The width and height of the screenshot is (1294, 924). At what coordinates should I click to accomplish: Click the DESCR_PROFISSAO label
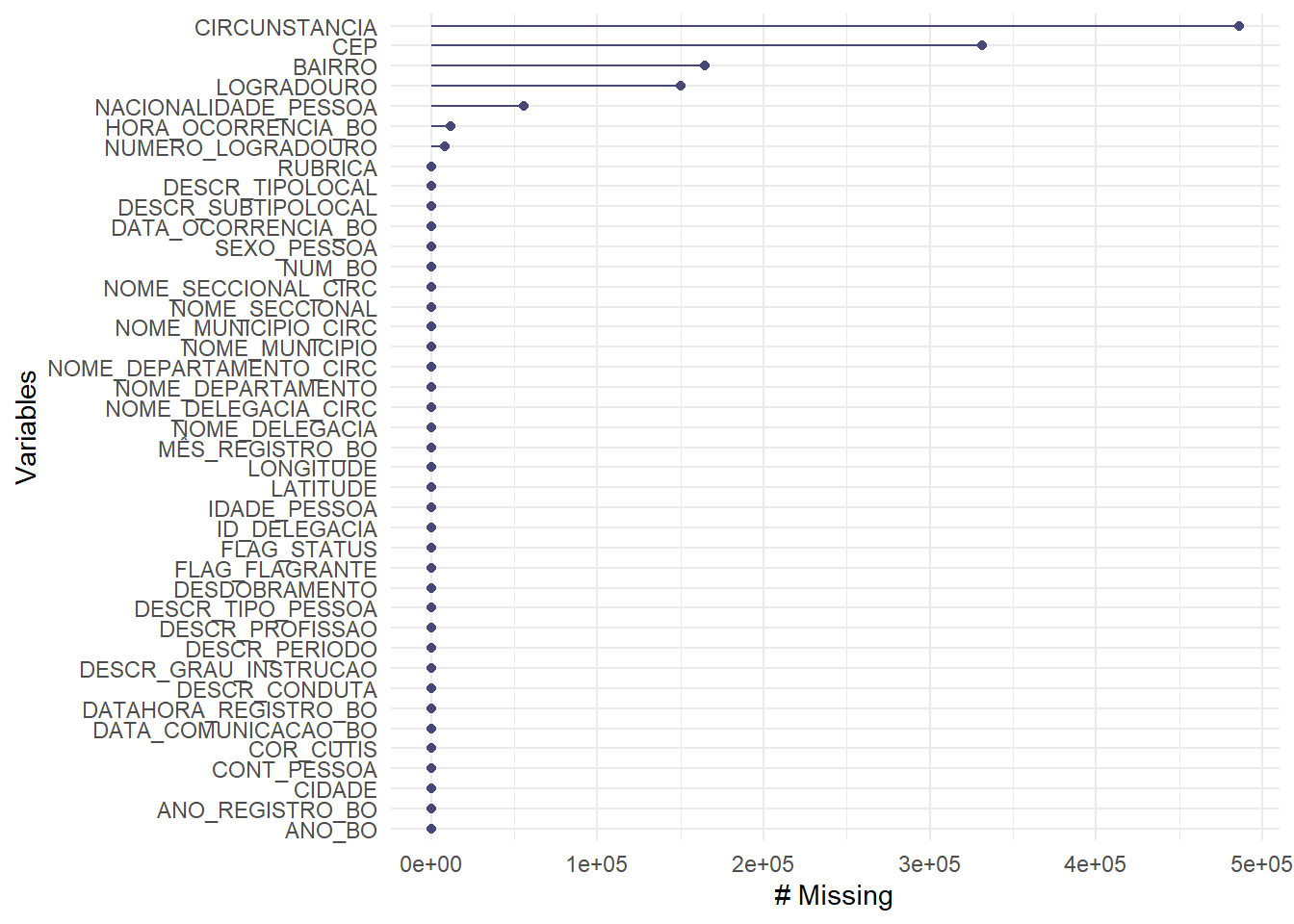coord(268,629)
